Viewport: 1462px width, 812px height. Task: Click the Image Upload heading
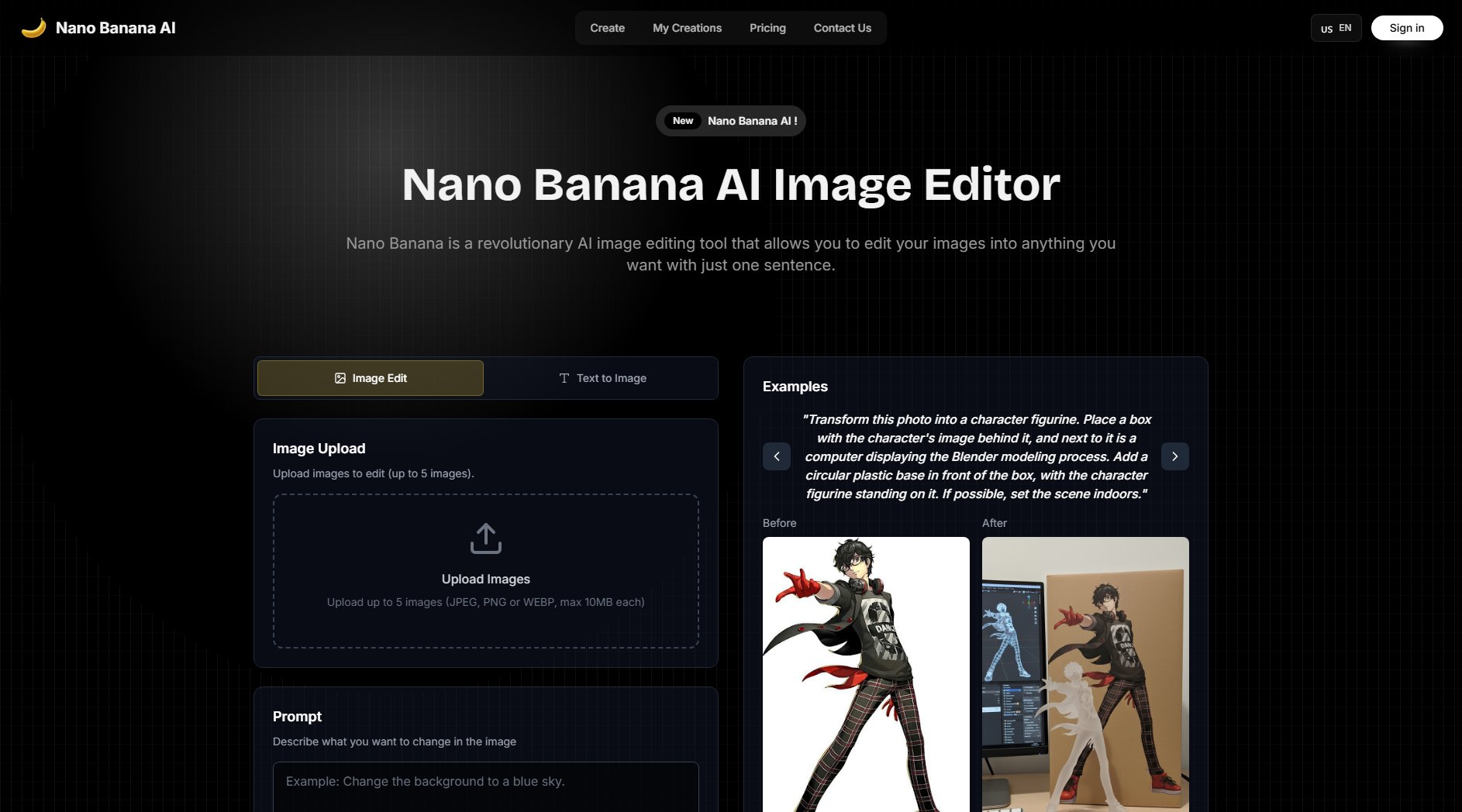[319, 449]
